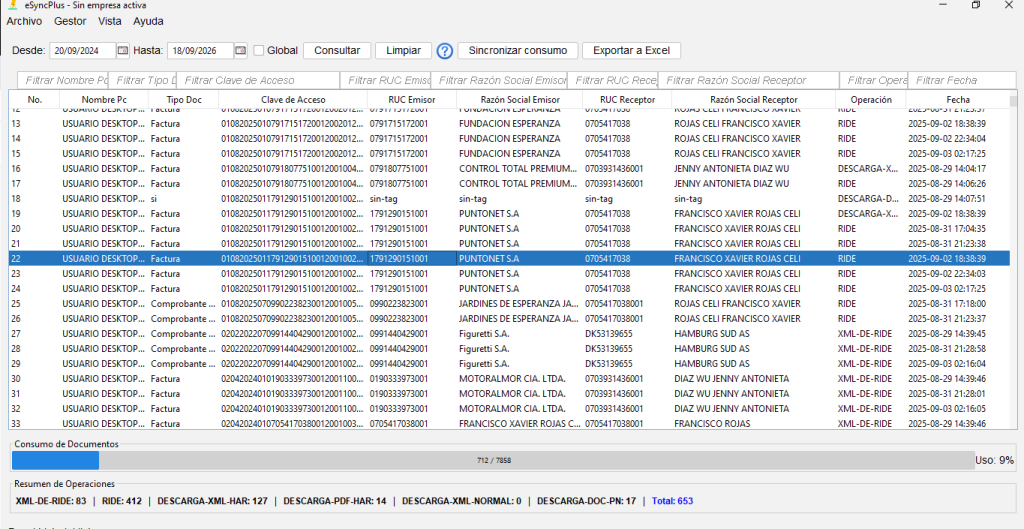Enable the Global checkbox
The width and height of the screenshot is (1024, 529).
pyautogui.click(x=259, y=50)
